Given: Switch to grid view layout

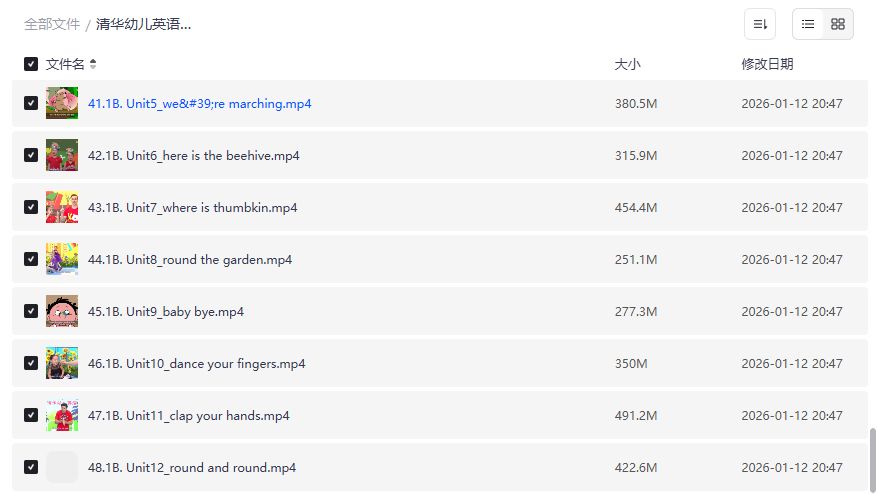Looking at the screenshot, I should 838,24.
